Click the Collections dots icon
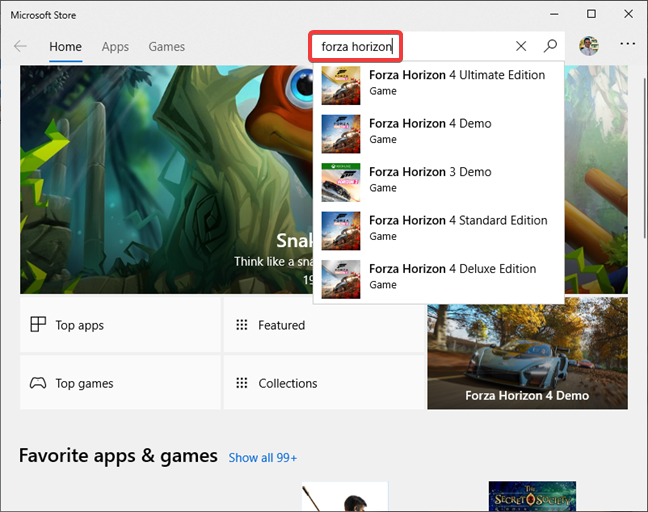The width and height of the screenshot is (648, 512). (x=242, y=383)
